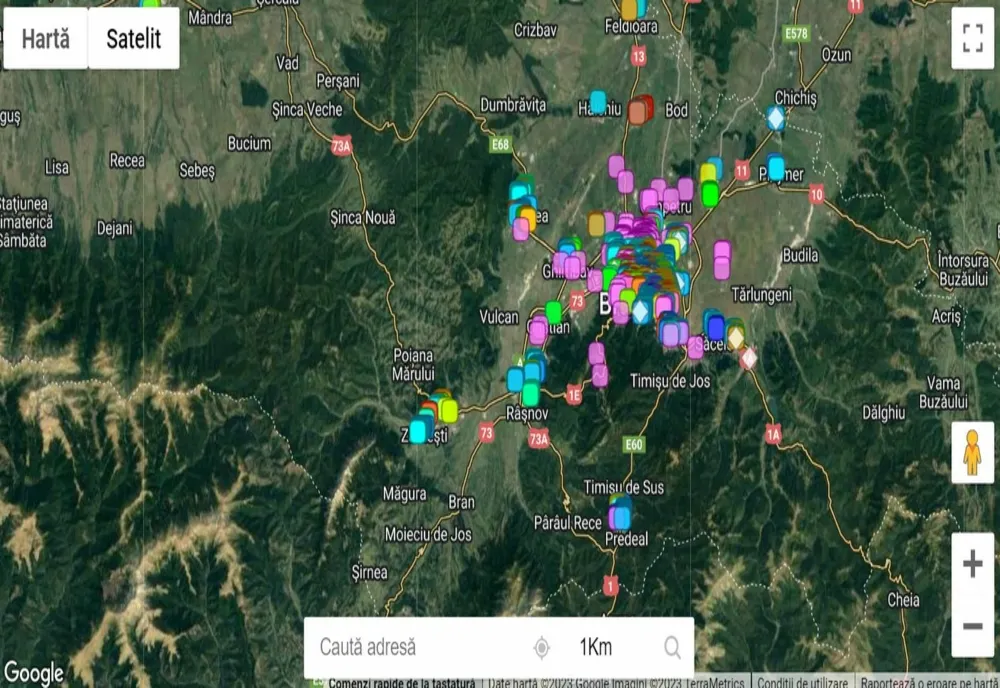Click the Vama Buzăului label
Viewport: 1000px width, 688px height.
(943, 392)
